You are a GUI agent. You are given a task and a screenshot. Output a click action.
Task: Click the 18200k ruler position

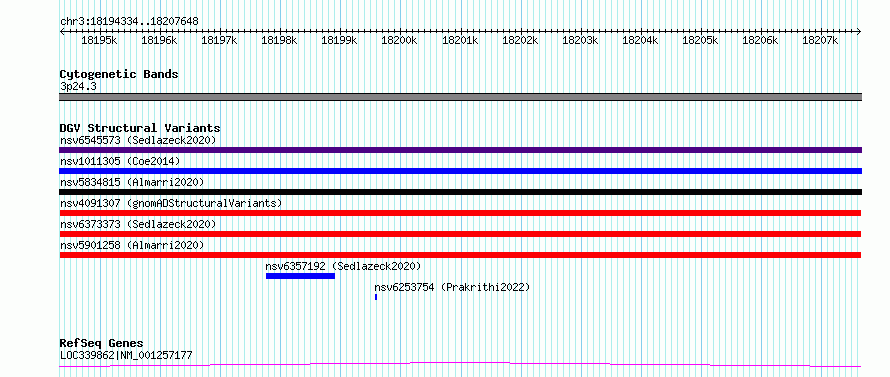(x=400, y=40)
